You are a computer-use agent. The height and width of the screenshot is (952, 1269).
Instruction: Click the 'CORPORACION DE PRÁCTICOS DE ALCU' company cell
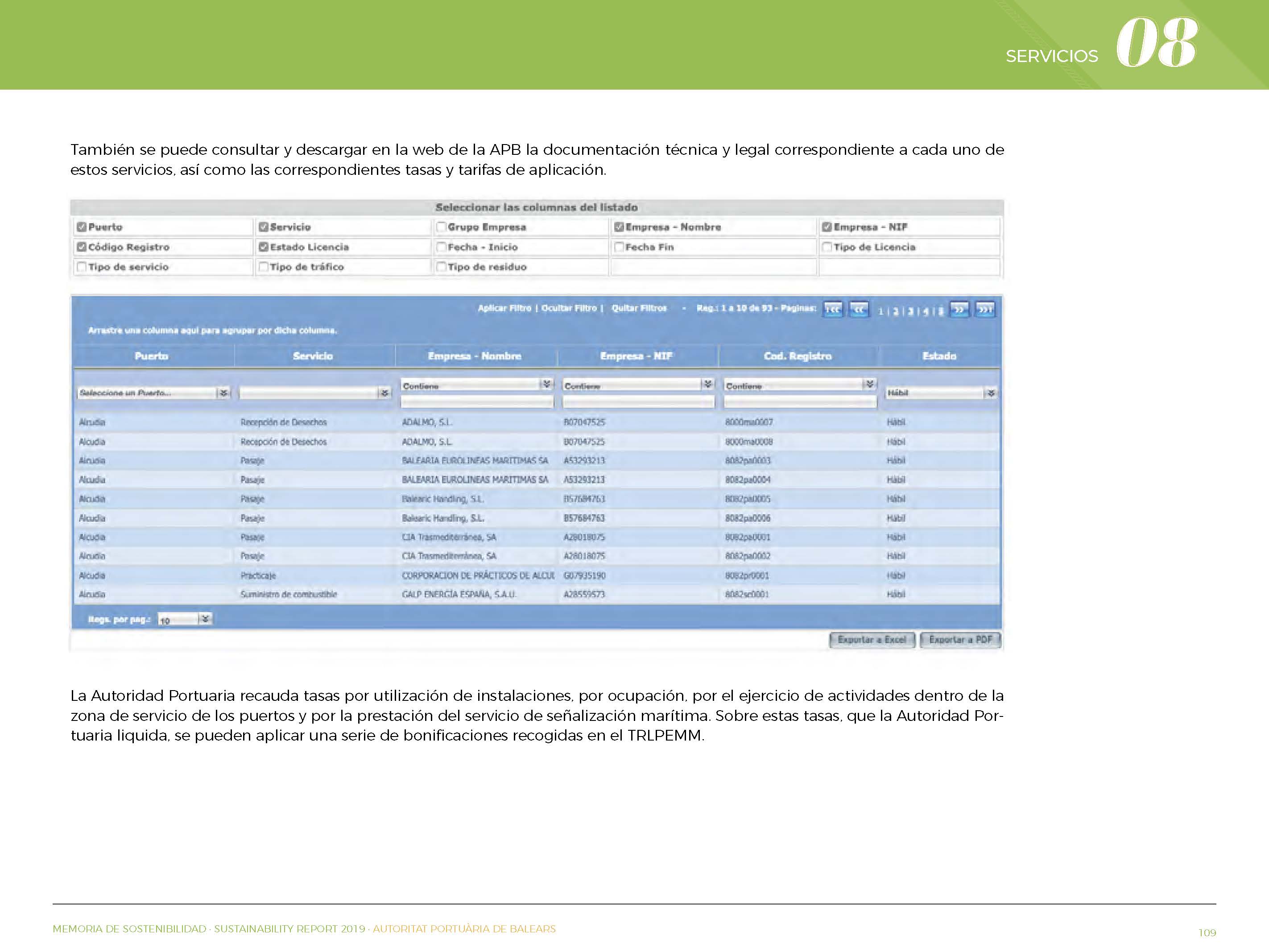(x=478, y=575)
